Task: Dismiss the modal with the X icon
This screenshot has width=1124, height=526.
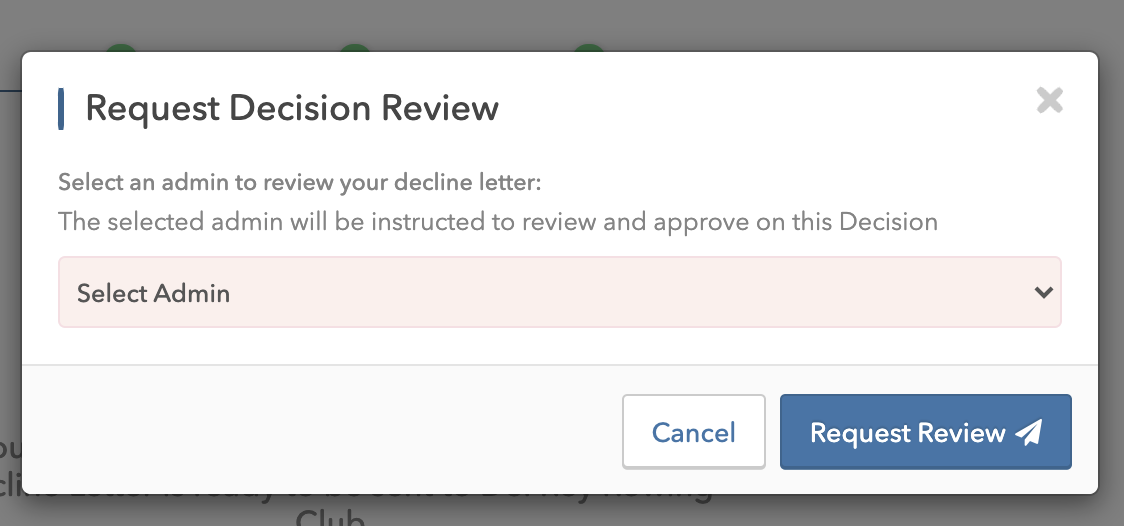Action: tap(1049, 101)
